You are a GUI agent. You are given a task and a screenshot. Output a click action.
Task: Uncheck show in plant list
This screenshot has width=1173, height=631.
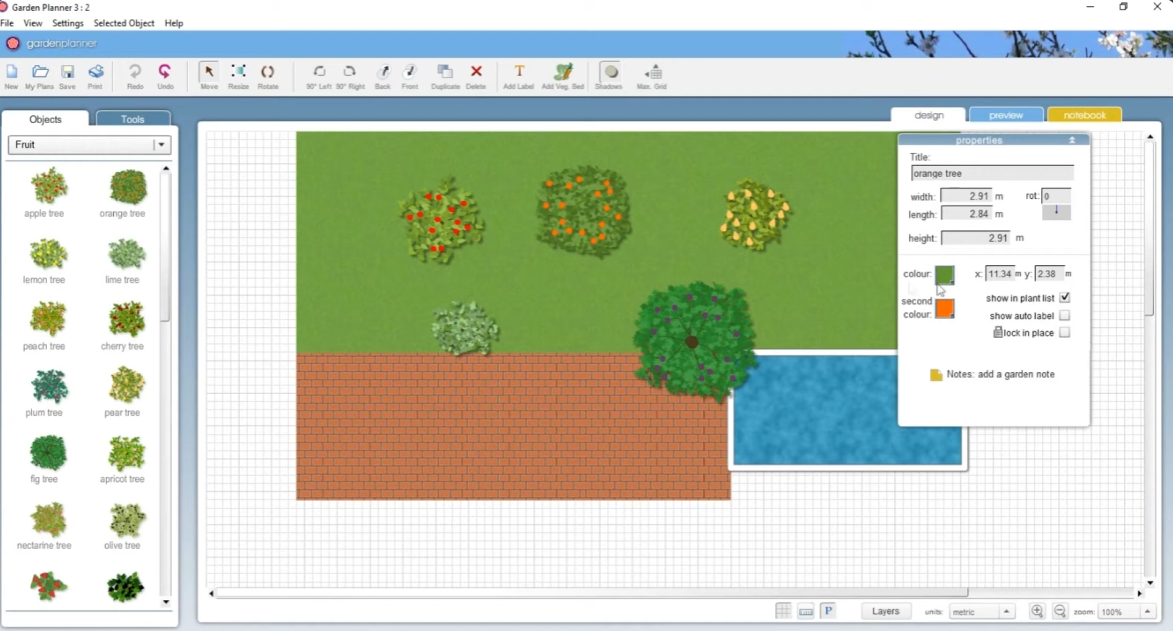coord(1065,298)
